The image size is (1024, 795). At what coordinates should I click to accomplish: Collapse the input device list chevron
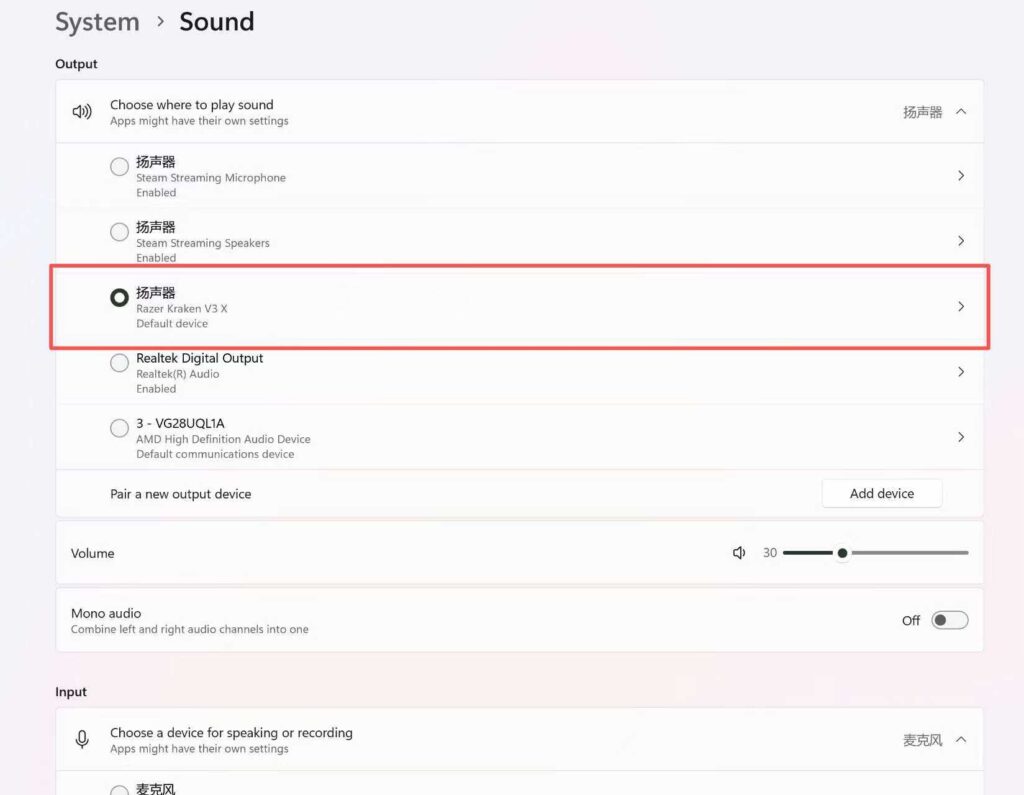(x=961, y=740)
